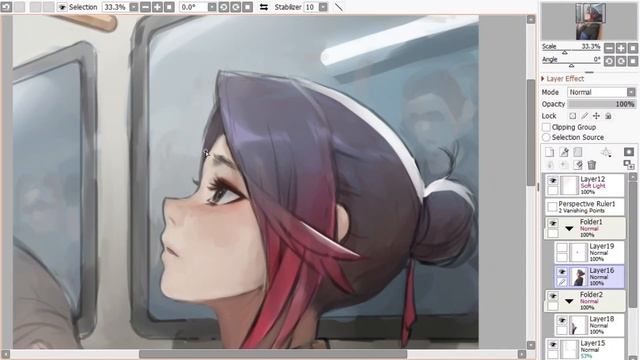640x360 pixels.
Task: Adjust the Angle slider in the navigator
Action: 571,65
